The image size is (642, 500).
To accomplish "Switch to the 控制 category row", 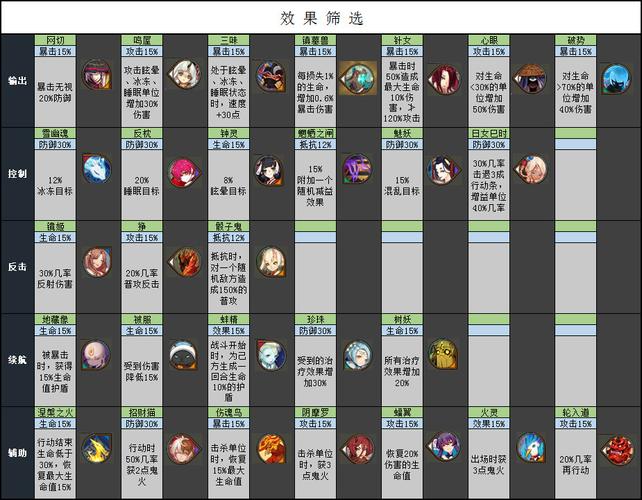I will coord(17,172).
